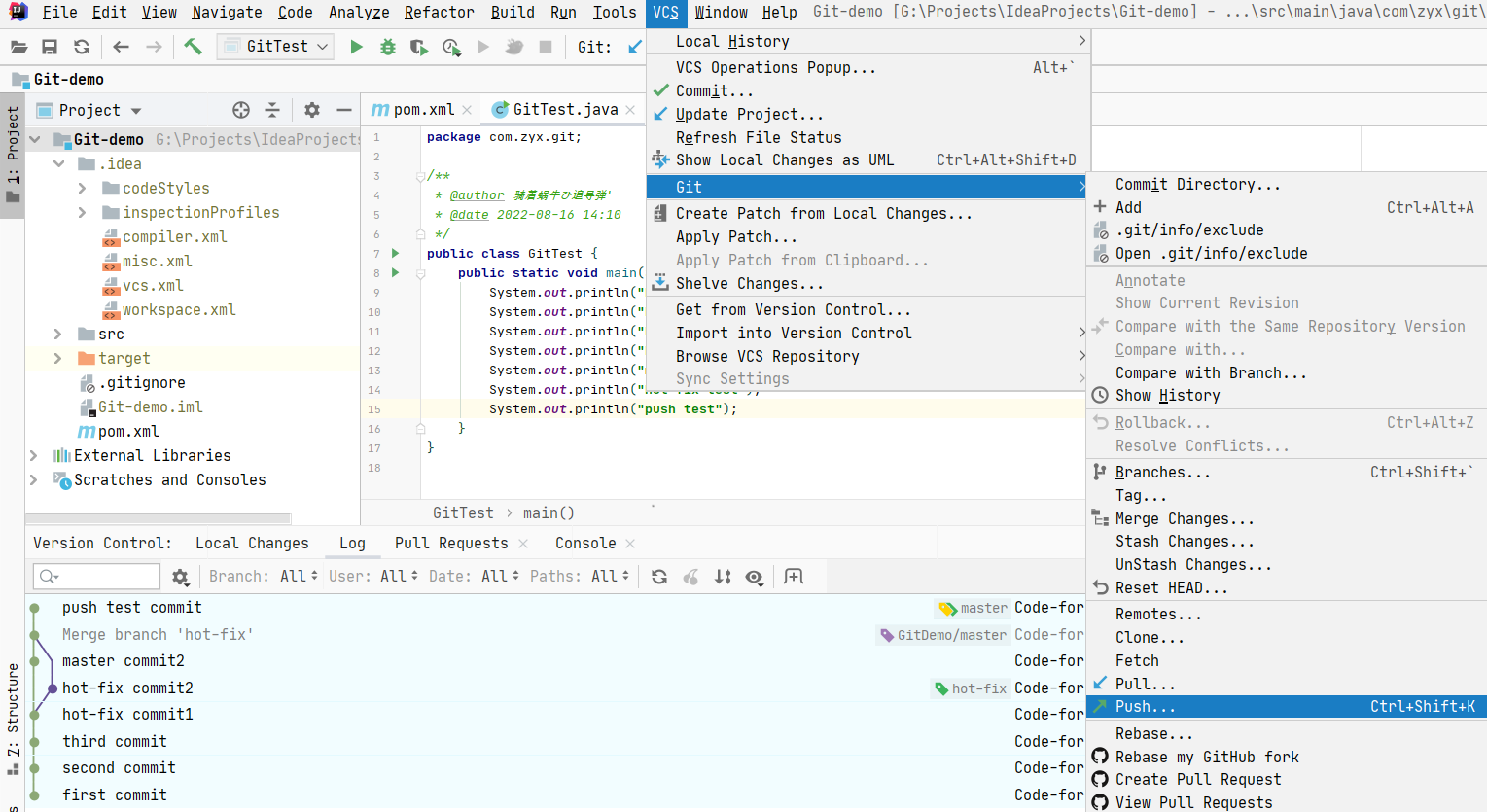Select 'push test commit' log row

pos(554,608)
